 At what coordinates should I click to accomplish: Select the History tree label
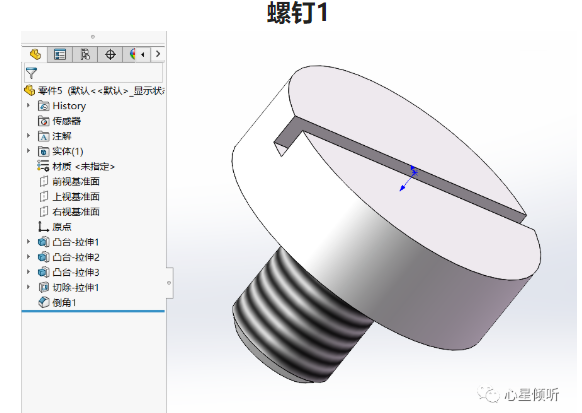[x=69, y=106]
